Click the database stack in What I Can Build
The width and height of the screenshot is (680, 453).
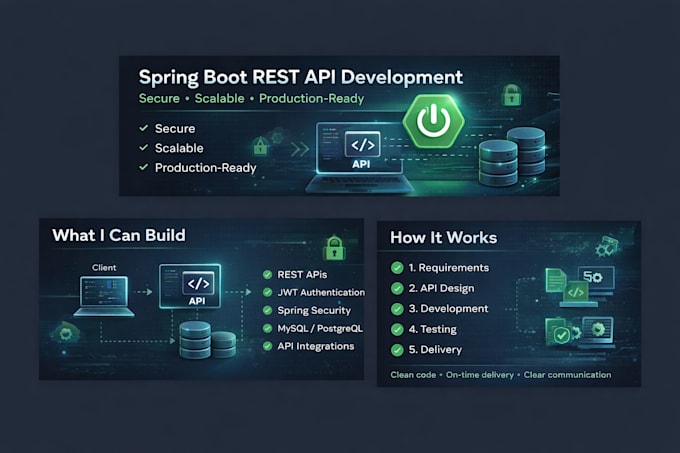[x=207, y=339]
